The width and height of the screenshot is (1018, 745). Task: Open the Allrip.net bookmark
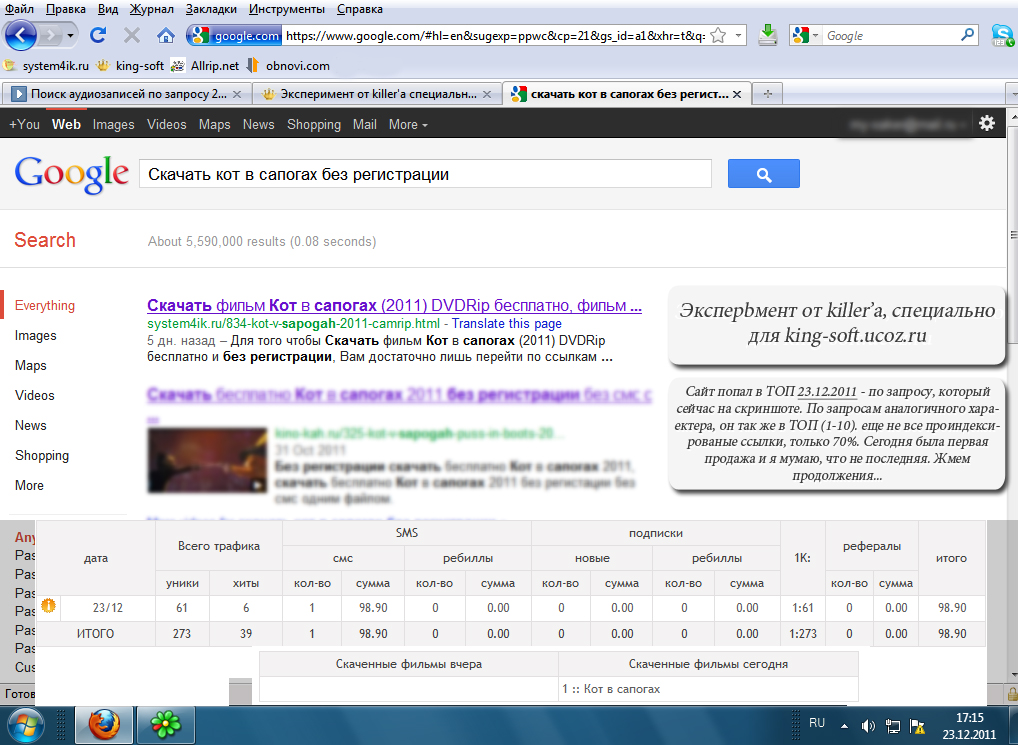pyautogui.click(x=205, y=66)
